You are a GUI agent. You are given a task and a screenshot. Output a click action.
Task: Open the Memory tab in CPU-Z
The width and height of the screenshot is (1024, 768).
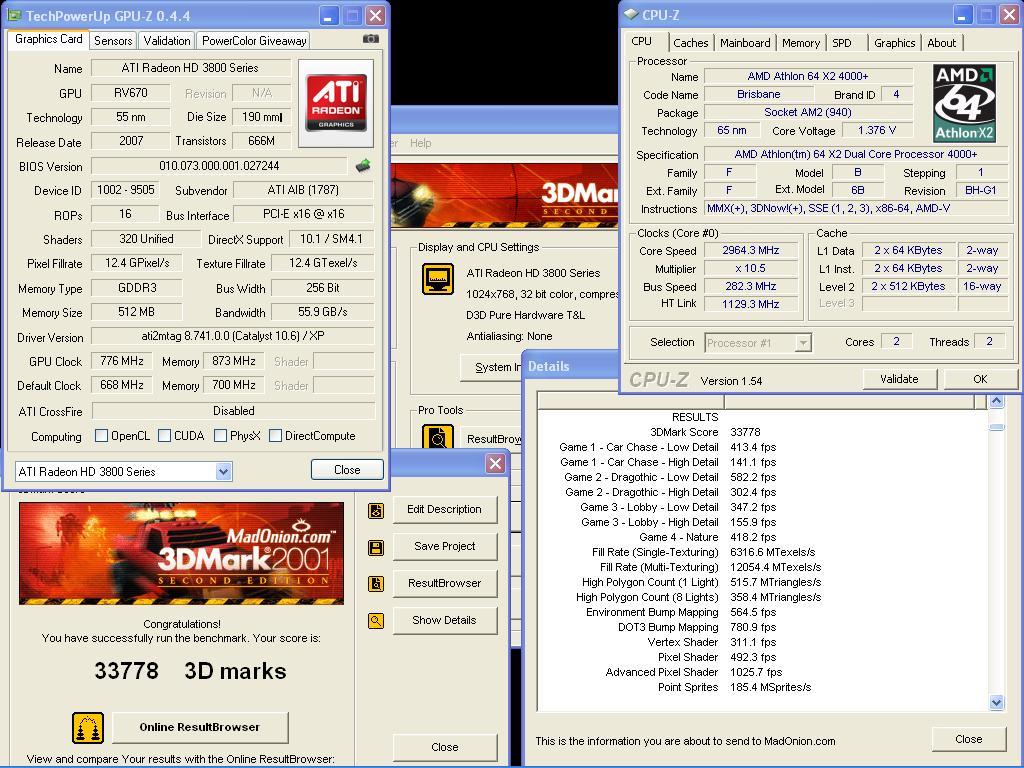pos(801,43)
